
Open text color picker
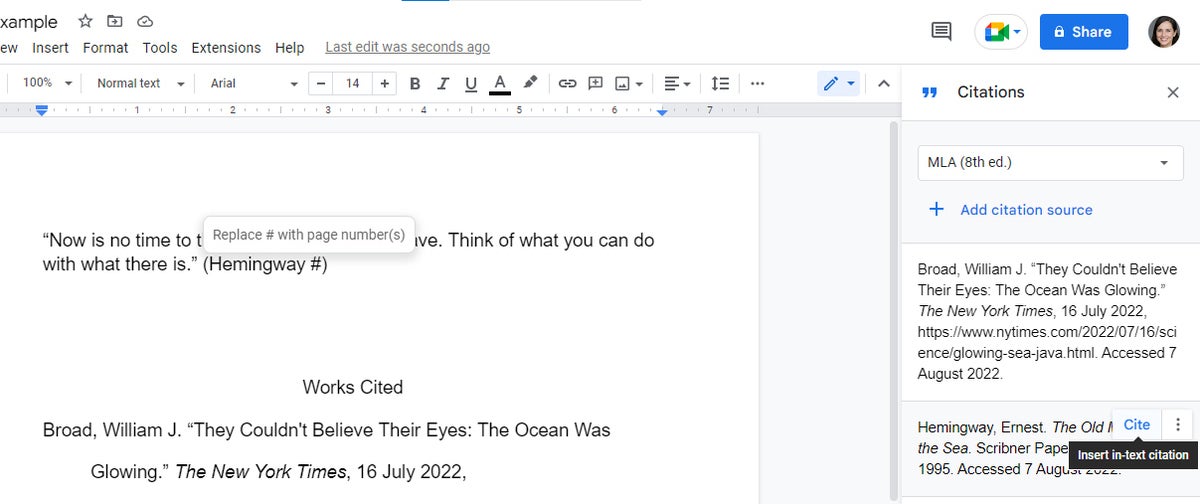500,84
